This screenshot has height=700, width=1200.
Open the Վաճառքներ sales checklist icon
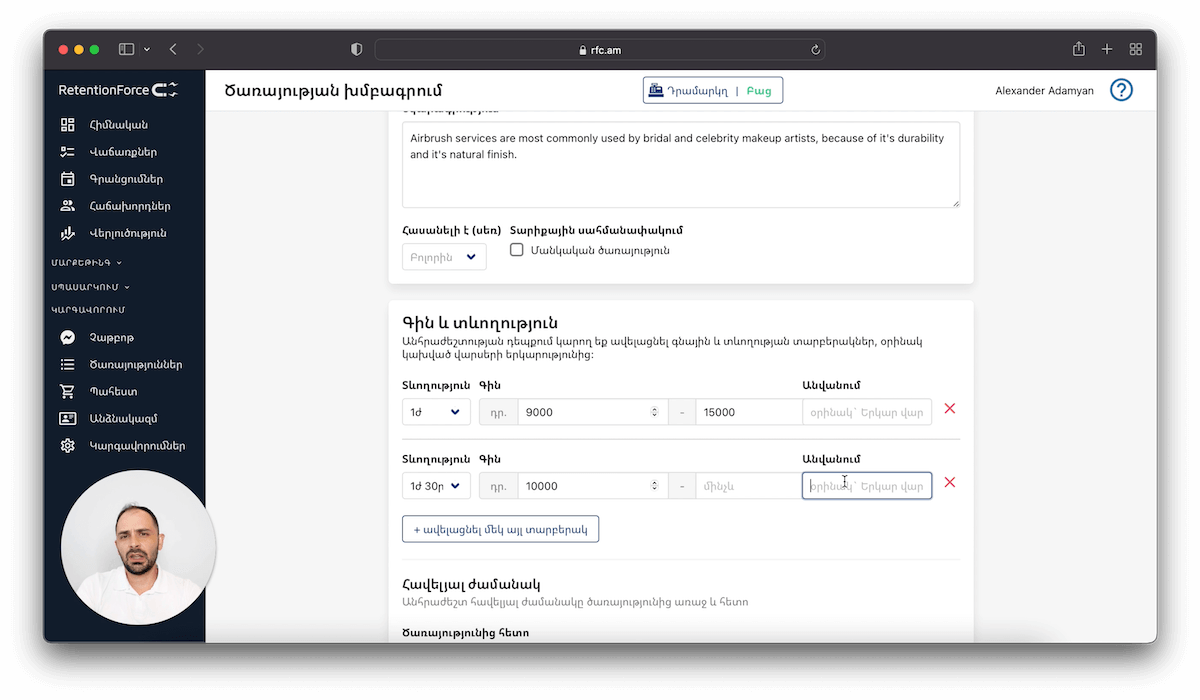[x=68, y=152]
